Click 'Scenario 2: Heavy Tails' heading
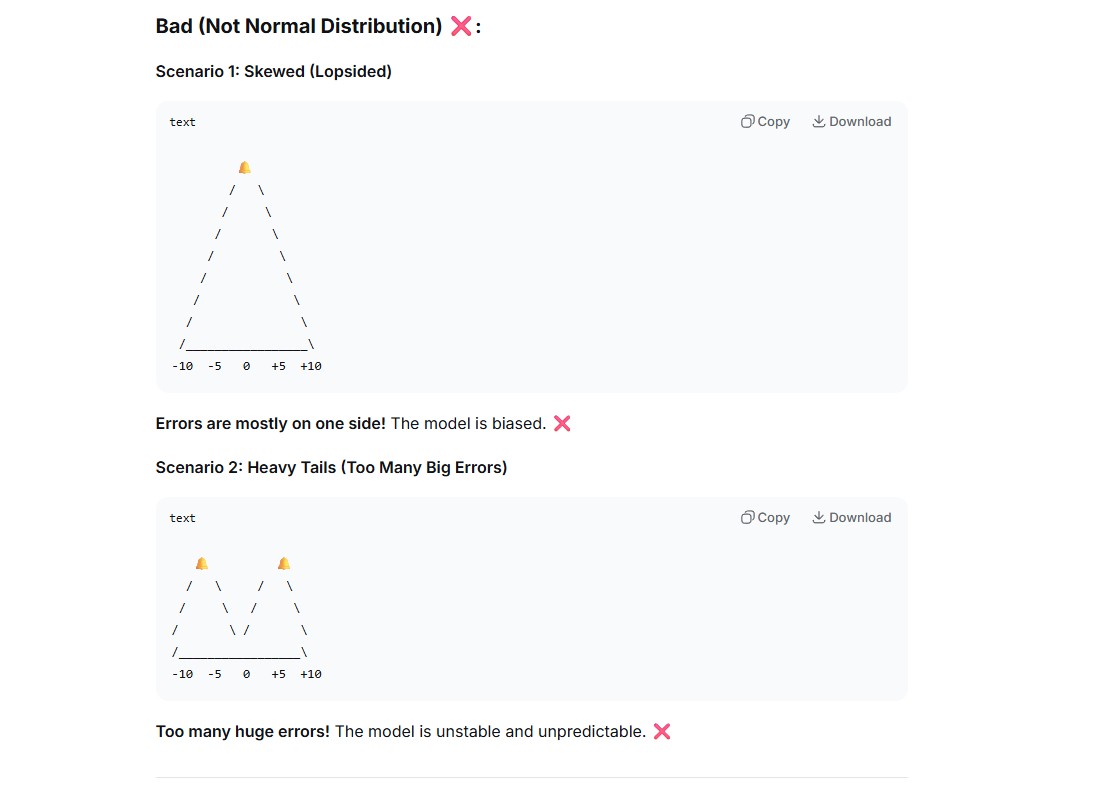This screenshot has height=786, width=1096. pos(331,467)
